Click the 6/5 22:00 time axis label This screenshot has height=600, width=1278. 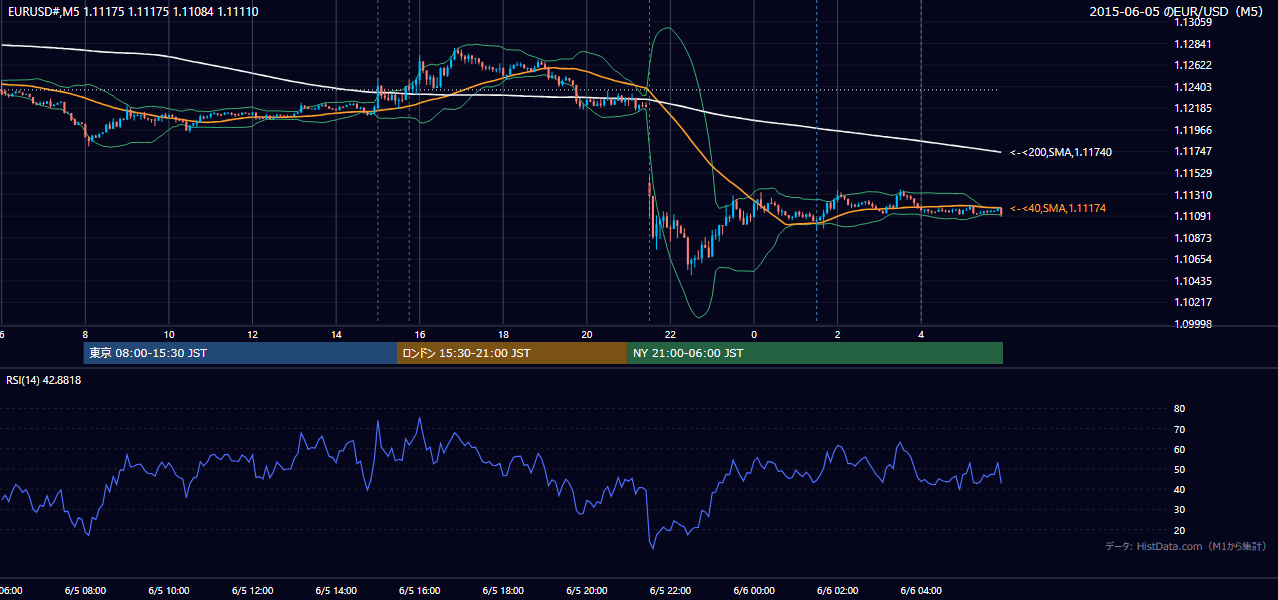(670, 591)
